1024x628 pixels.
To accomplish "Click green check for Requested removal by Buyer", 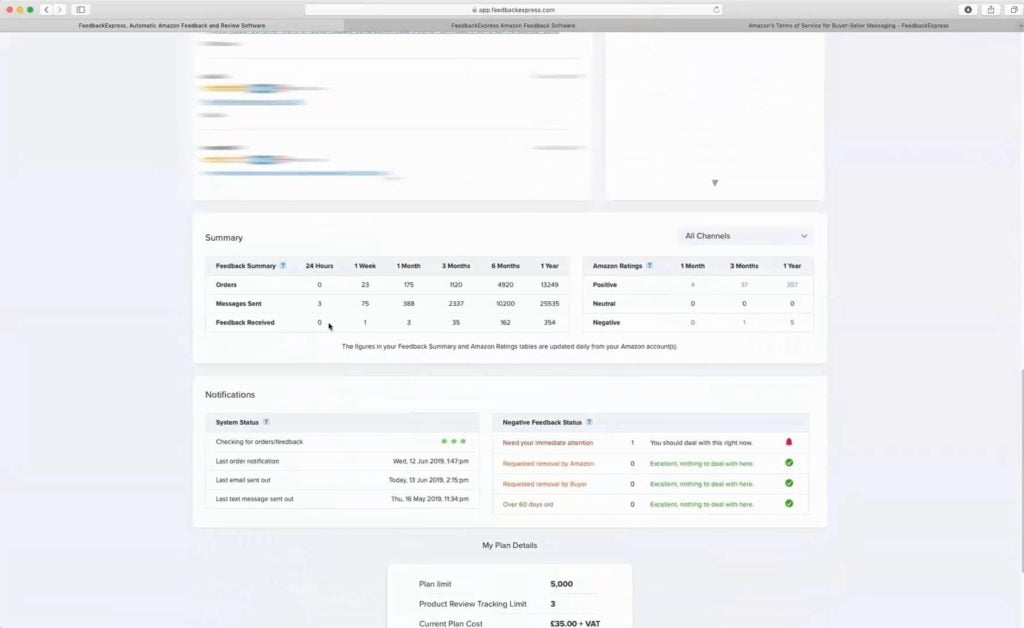I will pyautogui.click(x=789, y=483).
